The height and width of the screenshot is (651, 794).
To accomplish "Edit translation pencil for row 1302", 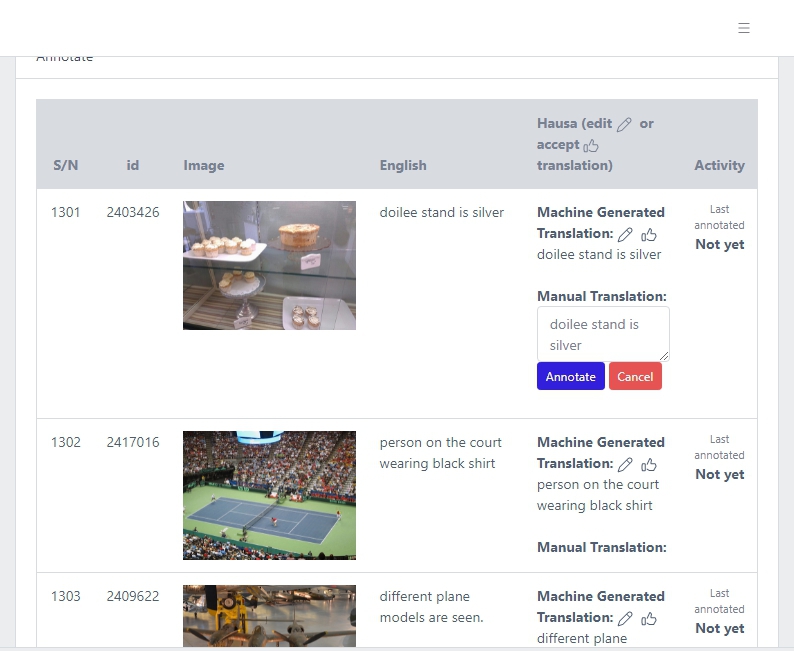I will (625, 465).
